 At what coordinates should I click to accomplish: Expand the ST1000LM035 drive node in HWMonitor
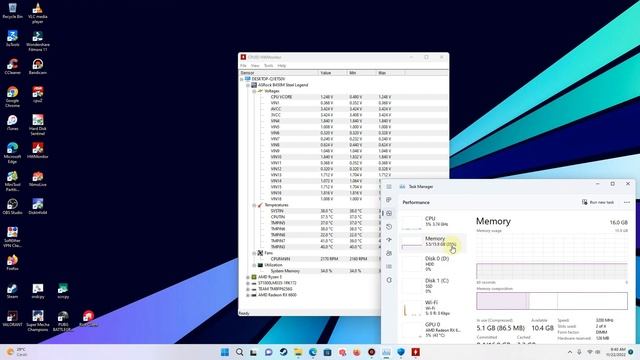click(248, 283)
